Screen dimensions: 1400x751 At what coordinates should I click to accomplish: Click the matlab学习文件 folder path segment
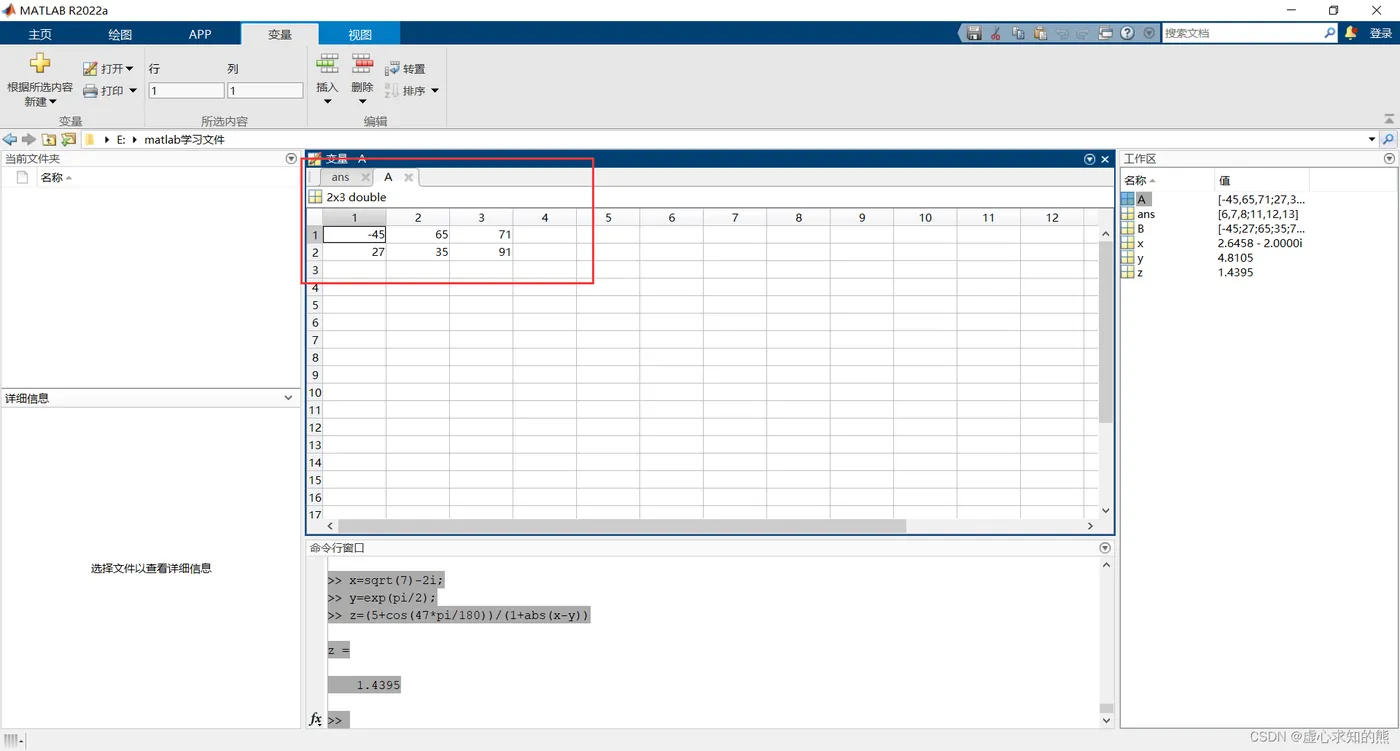click(x=185, y=140)
